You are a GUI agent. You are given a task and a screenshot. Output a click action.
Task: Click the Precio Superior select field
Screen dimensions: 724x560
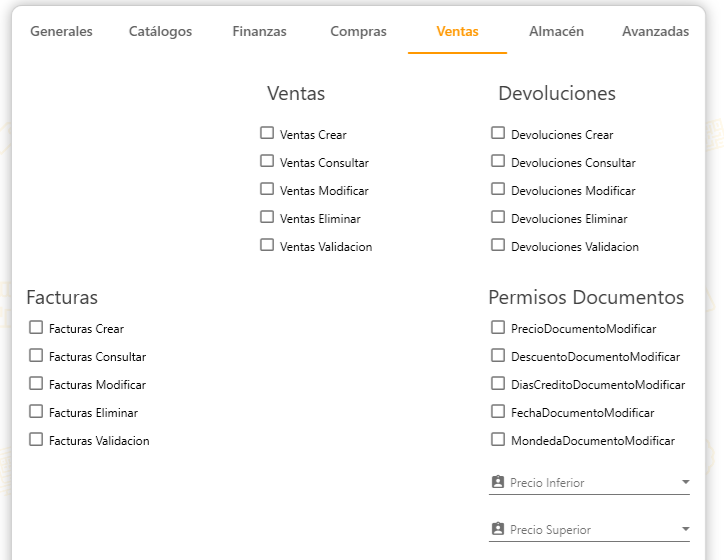pyautogui.click(x=589, y=530)
